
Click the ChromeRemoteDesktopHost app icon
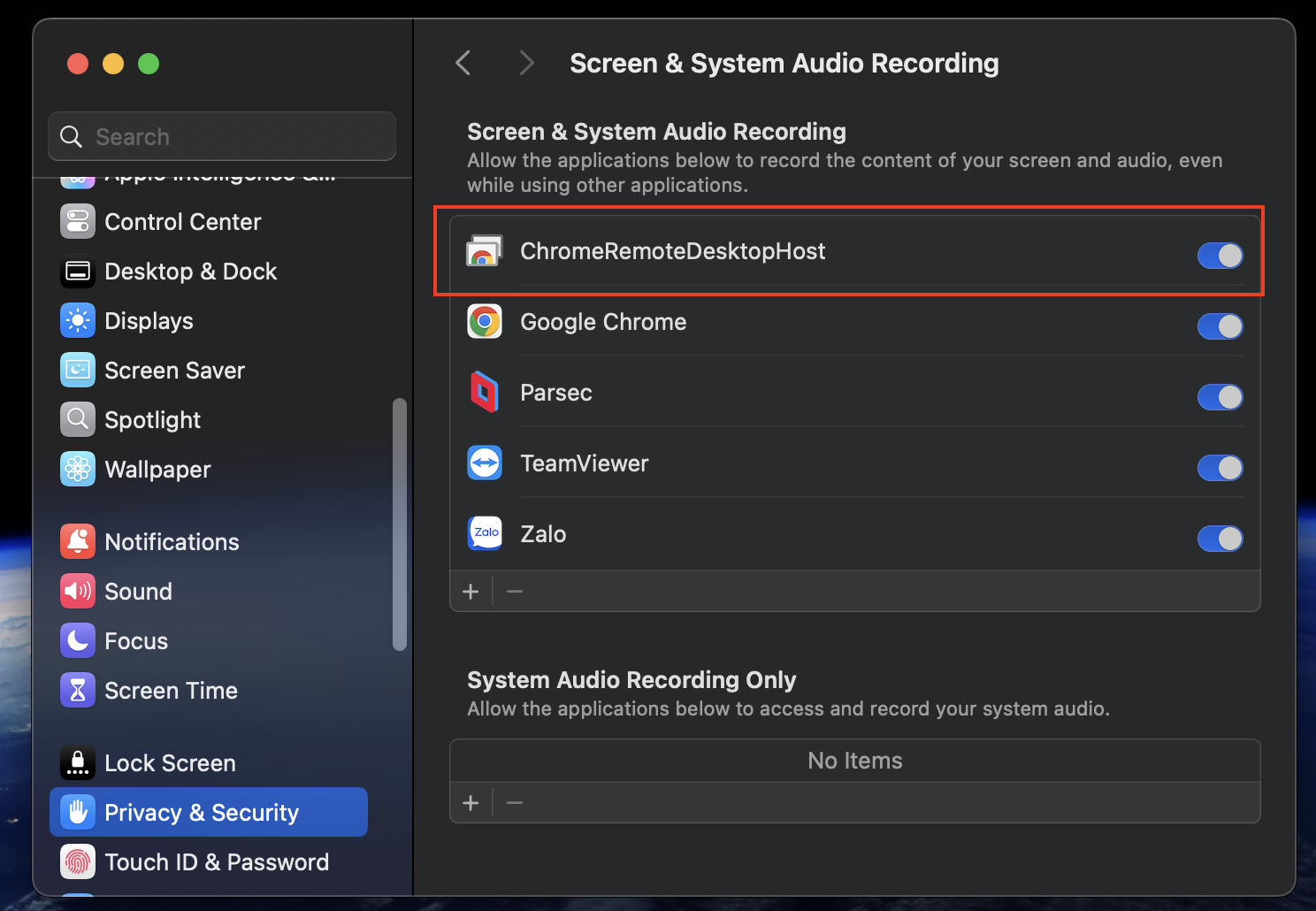485,251
